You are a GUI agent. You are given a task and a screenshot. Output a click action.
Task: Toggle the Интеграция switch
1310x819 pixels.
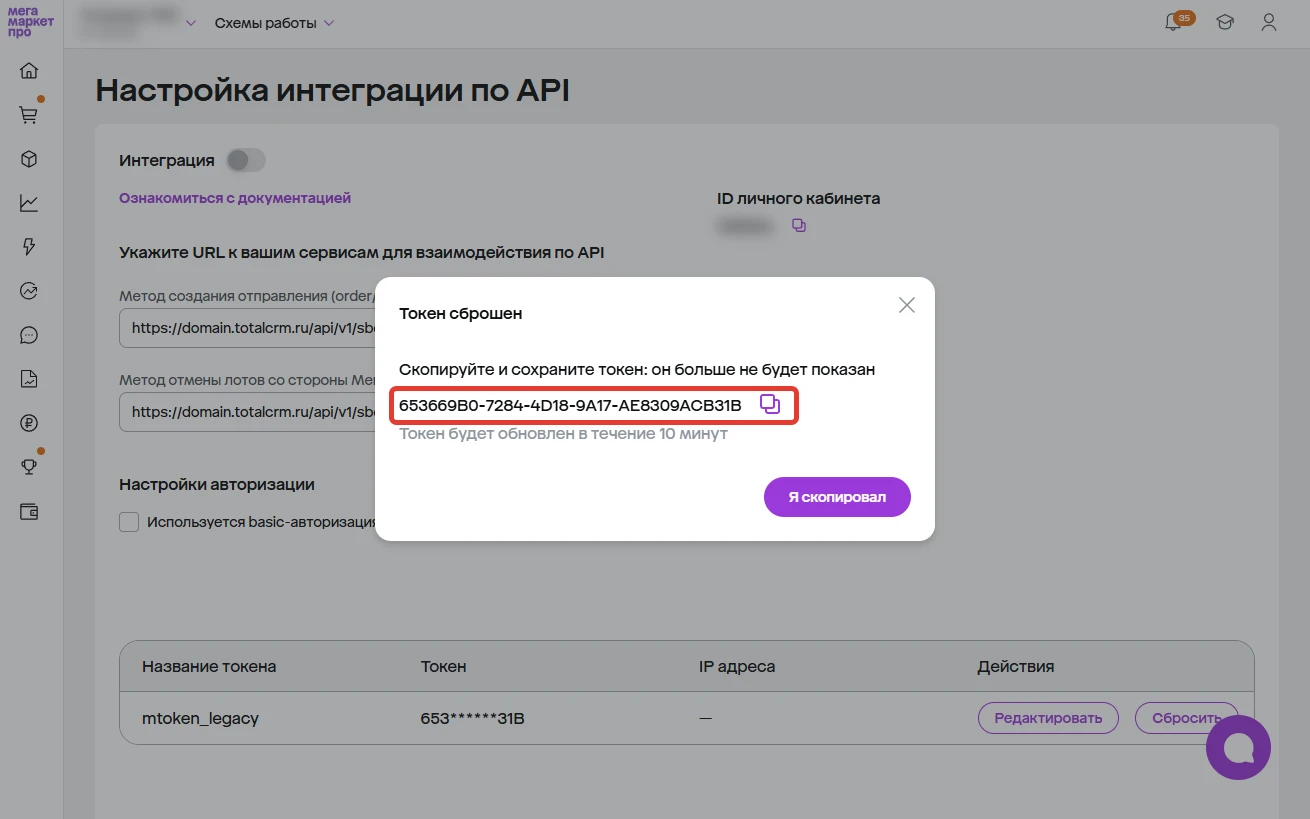point(245,160)
